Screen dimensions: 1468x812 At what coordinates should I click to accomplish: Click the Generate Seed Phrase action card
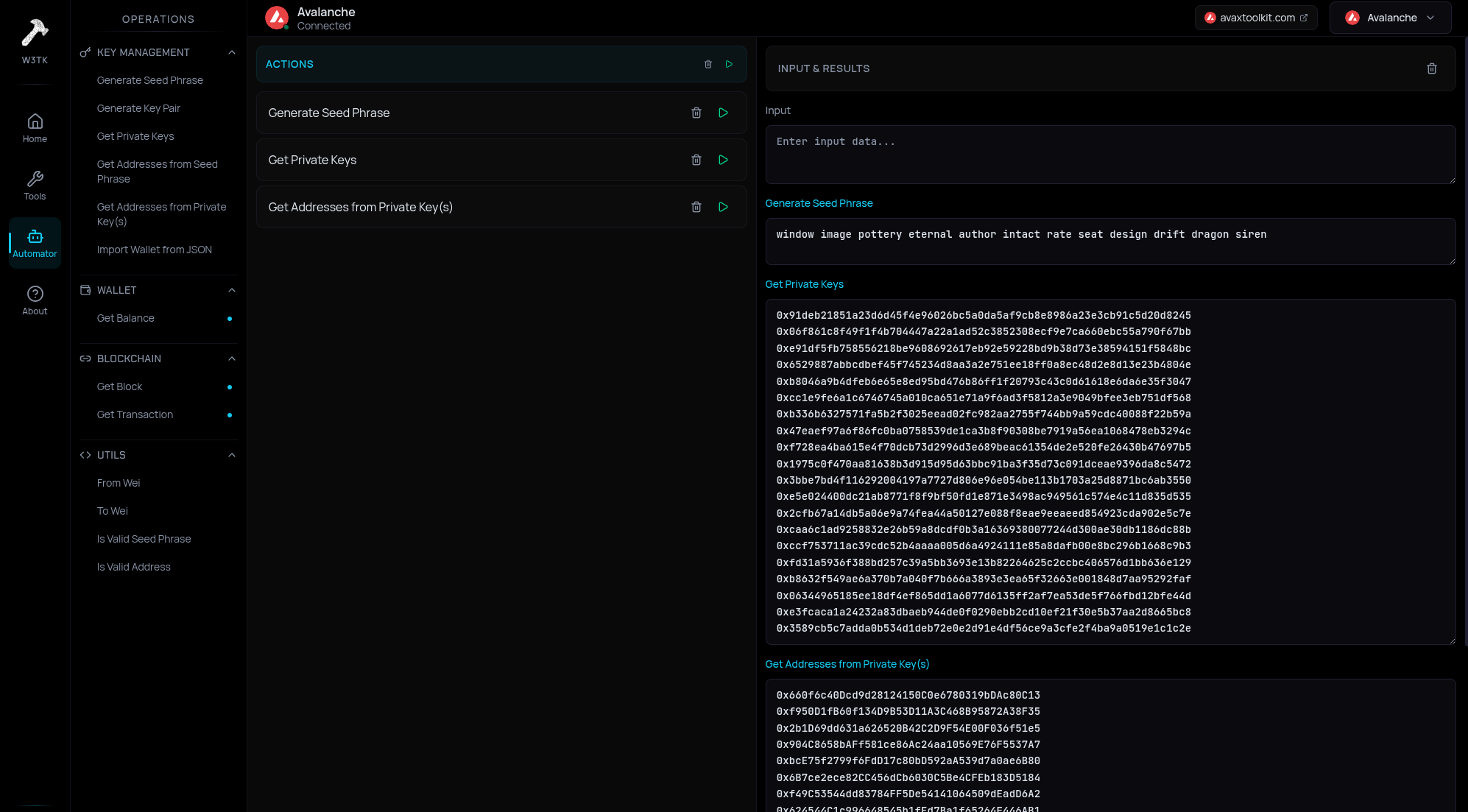coord(501,113)
